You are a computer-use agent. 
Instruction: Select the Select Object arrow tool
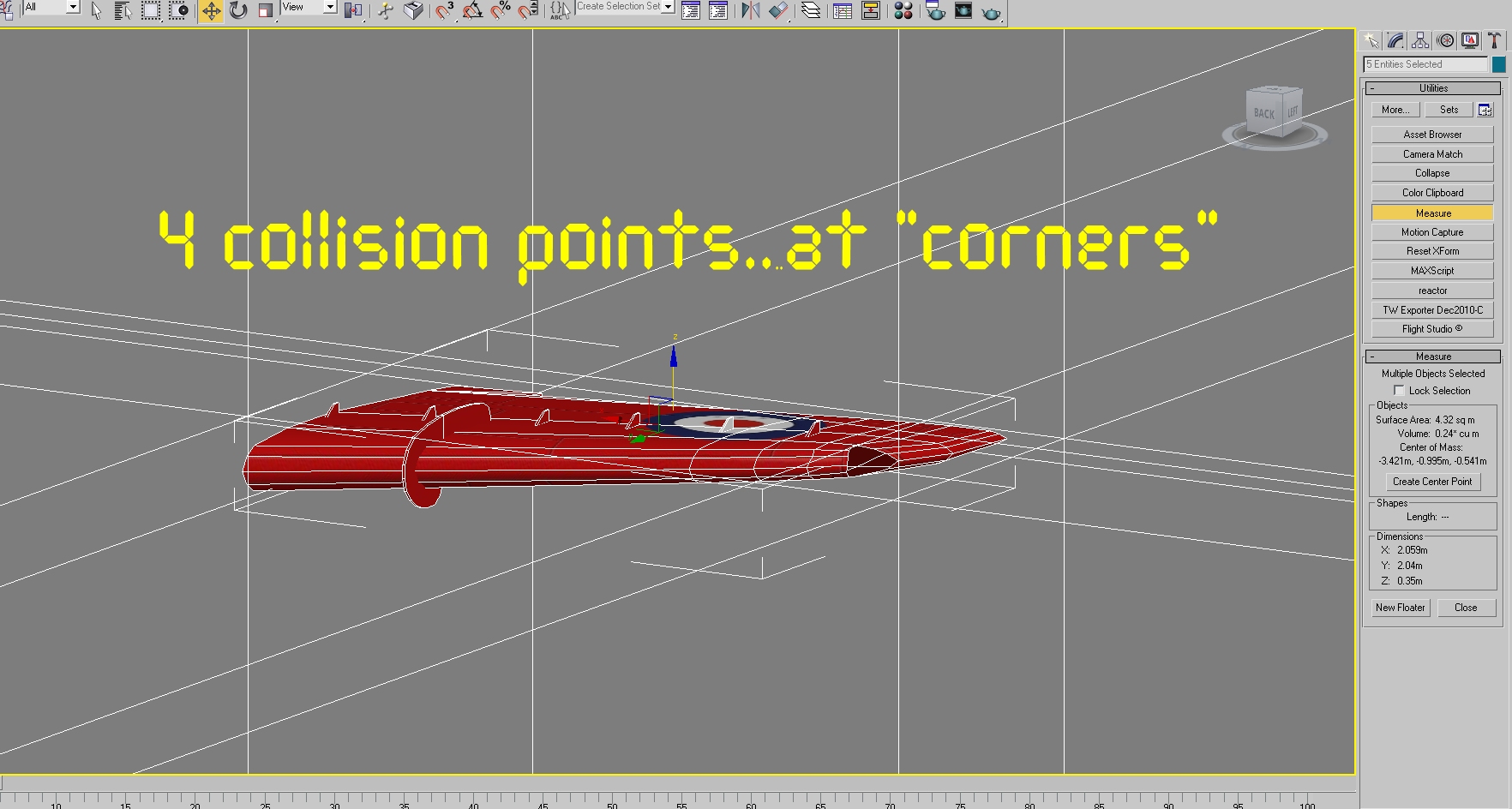pos(96,11)
